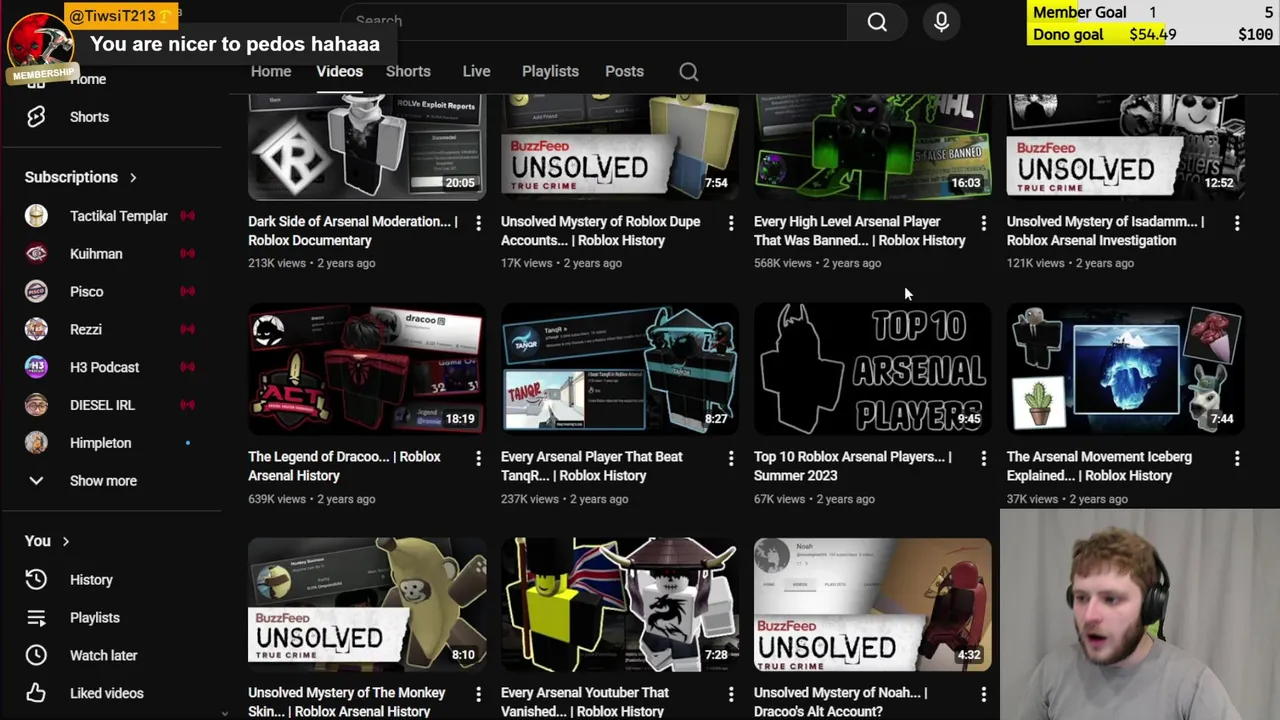Play the Arsenal Youtuber Vanished 7:28 thumbnail
This screenshot has width=1280, height=720.
[620, 604]
